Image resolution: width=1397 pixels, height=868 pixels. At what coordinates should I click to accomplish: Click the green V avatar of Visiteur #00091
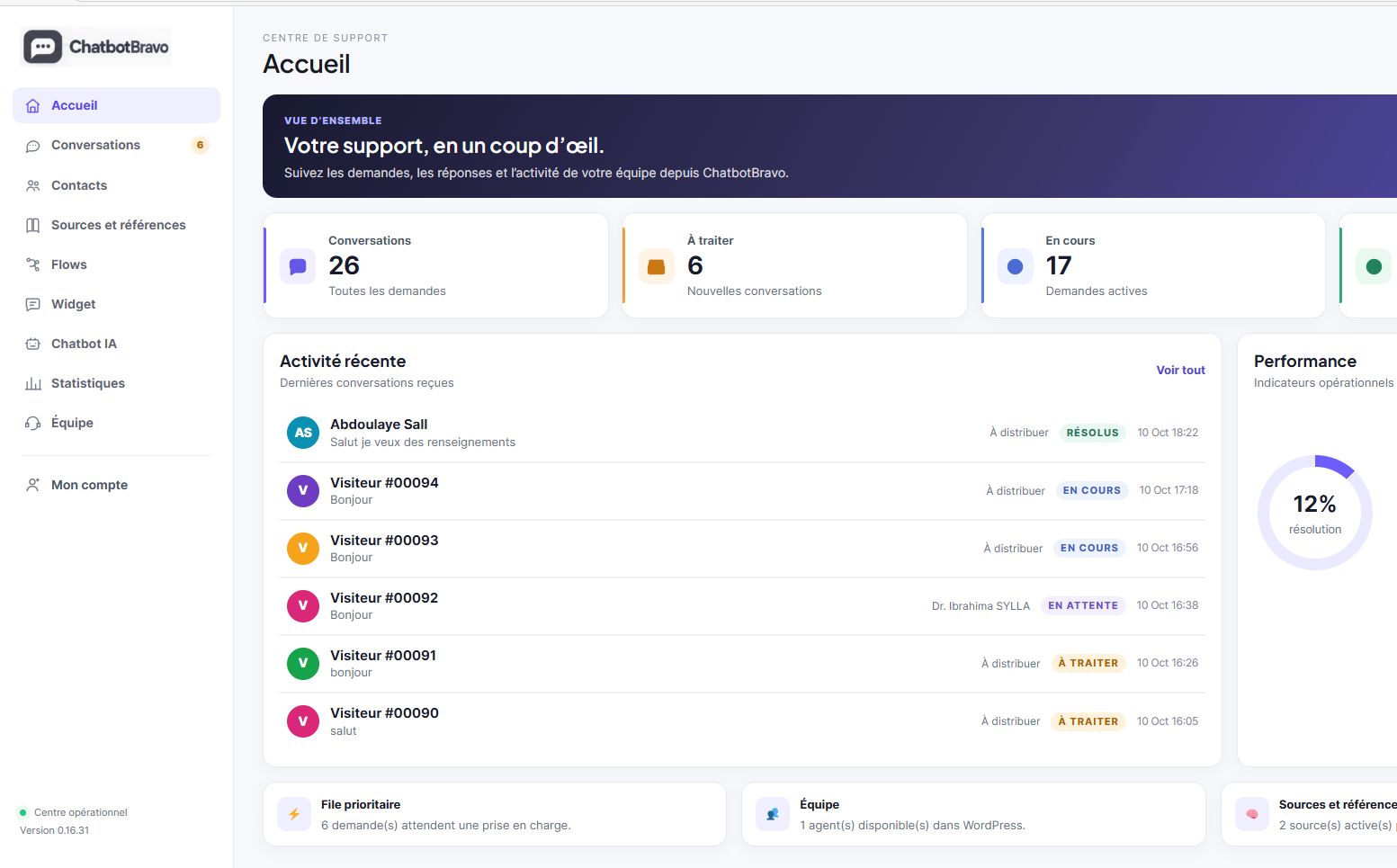303,663
